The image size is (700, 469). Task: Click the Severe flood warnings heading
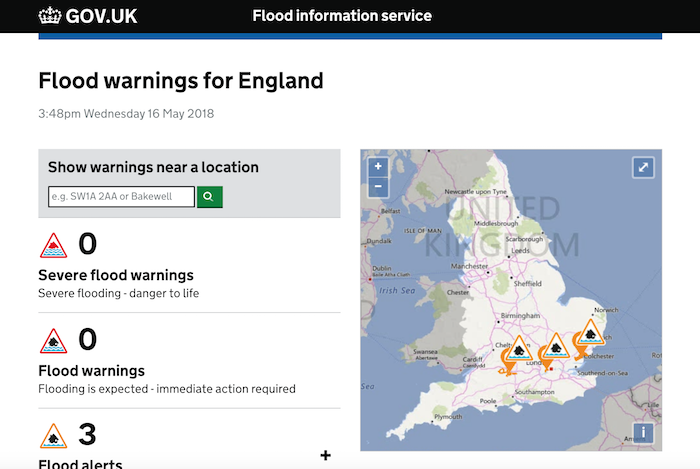coord(116,275)
